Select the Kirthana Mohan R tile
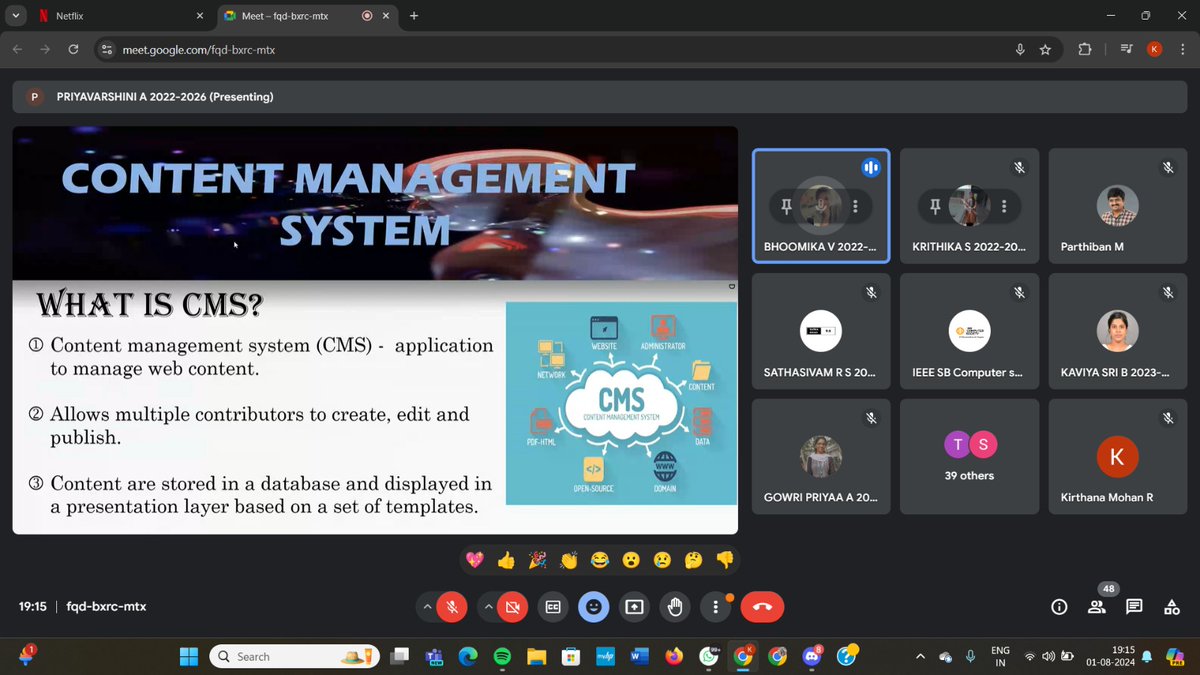The height and width of the screenshot is (675, 1200). tap(1117, 456)
